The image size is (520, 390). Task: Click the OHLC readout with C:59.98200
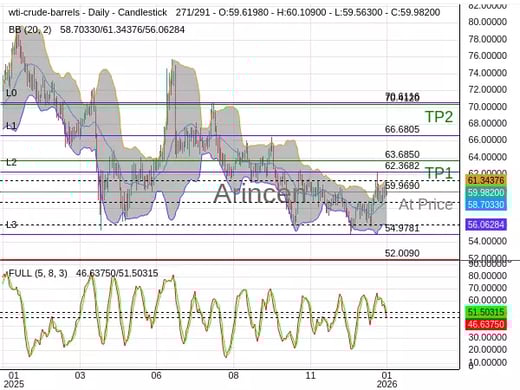click(x=308, y=13)
